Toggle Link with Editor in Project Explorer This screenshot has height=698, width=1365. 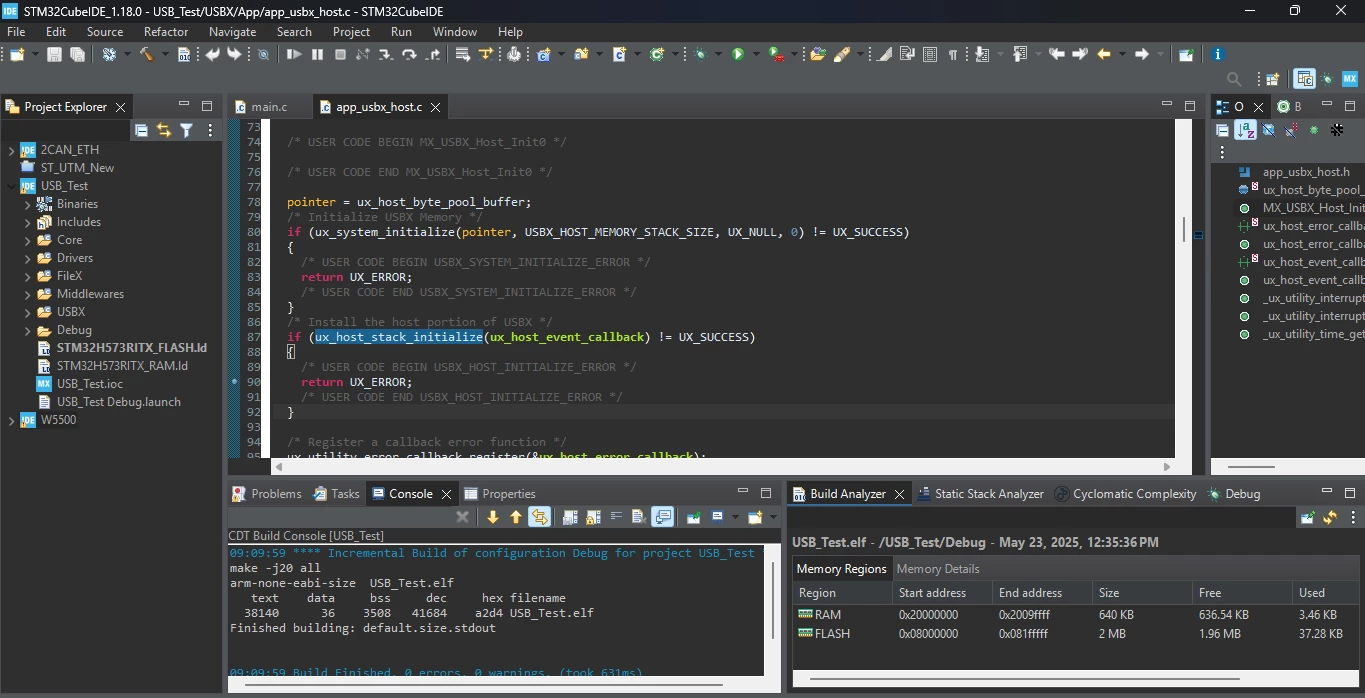164,130
